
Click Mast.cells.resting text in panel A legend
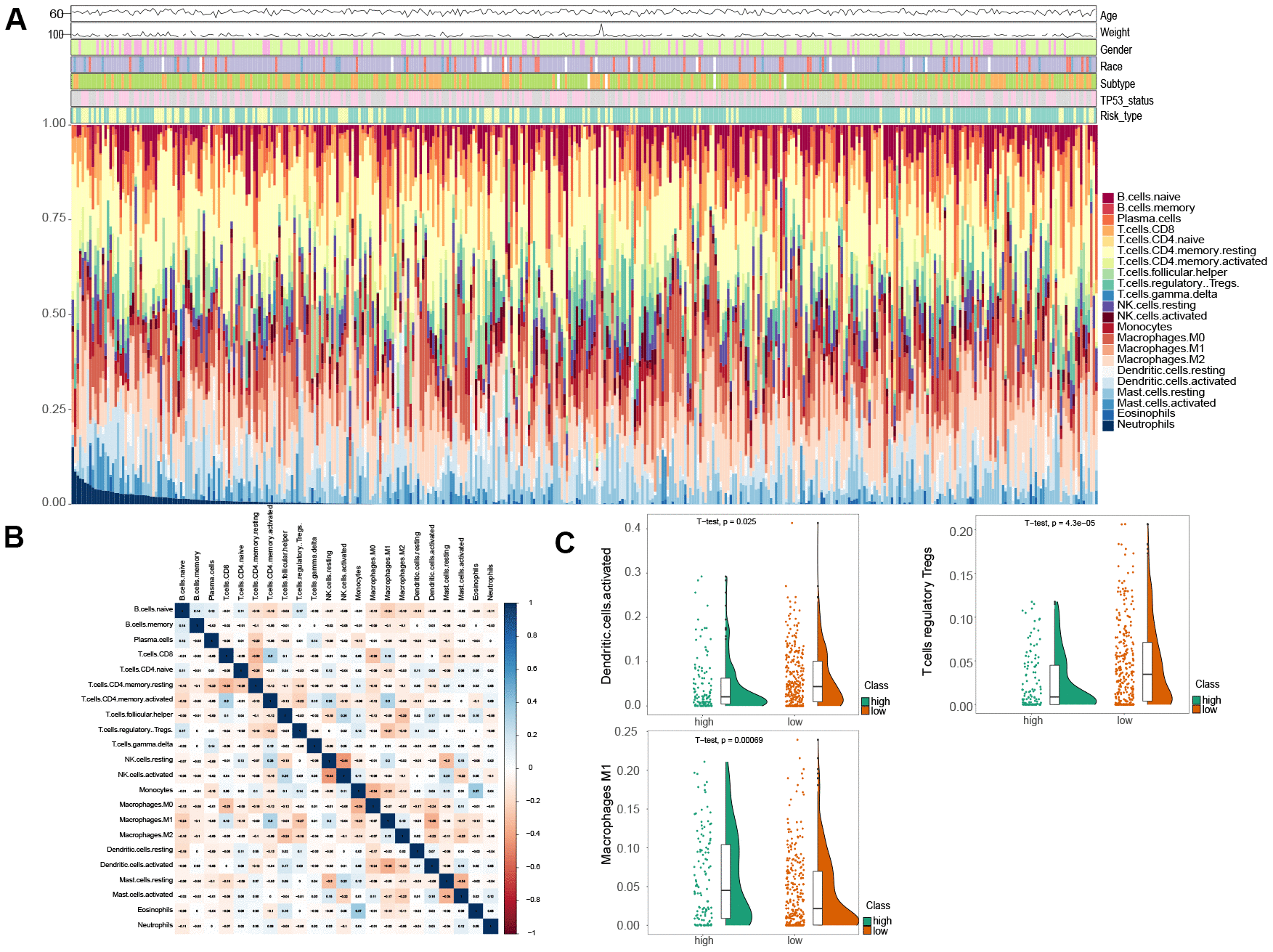pos(1160,392)
